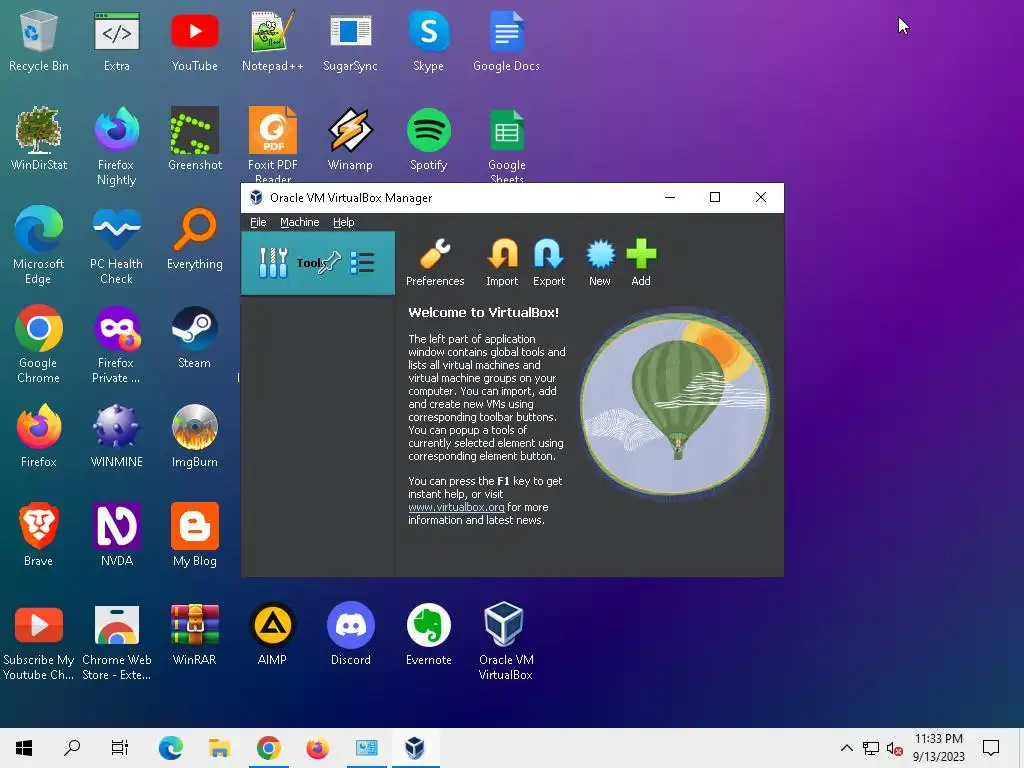Select the Notepad++ desktop icon
This screenshot has height=768, width=1024.
pos(272,40)
